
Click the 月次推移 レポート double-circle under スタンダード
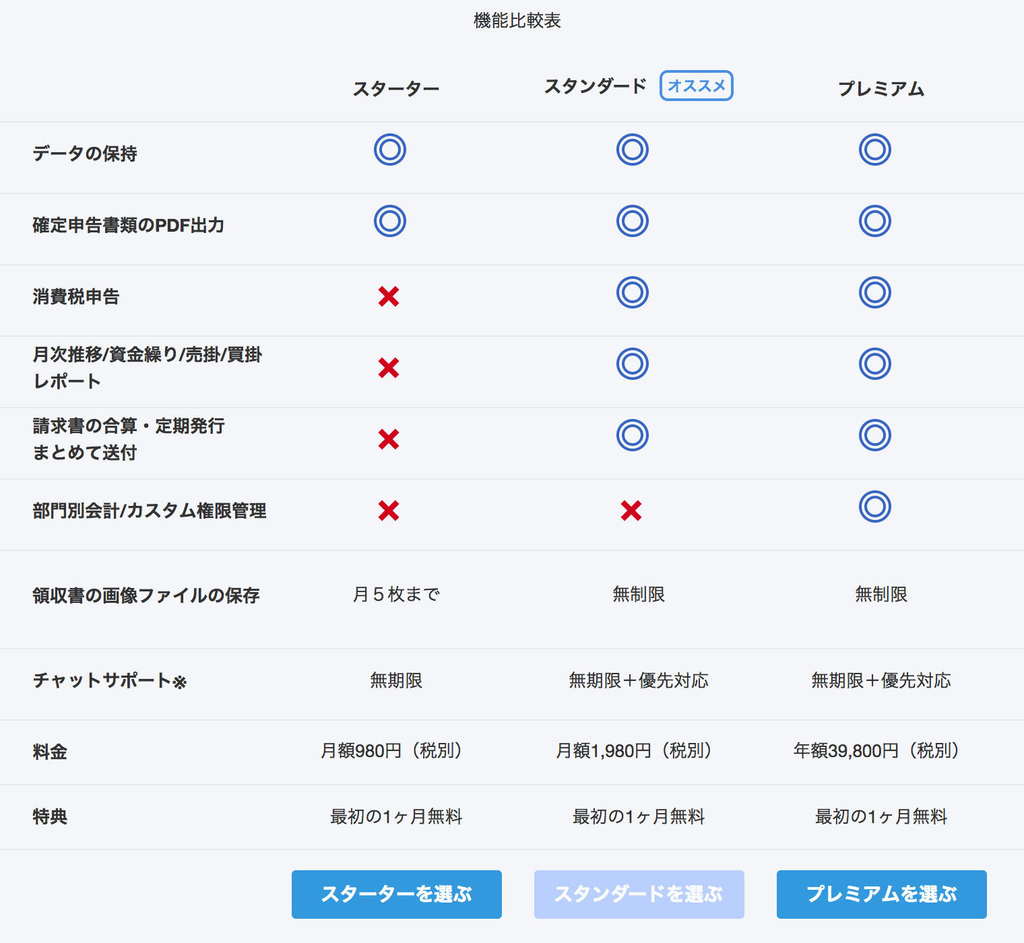632,364
